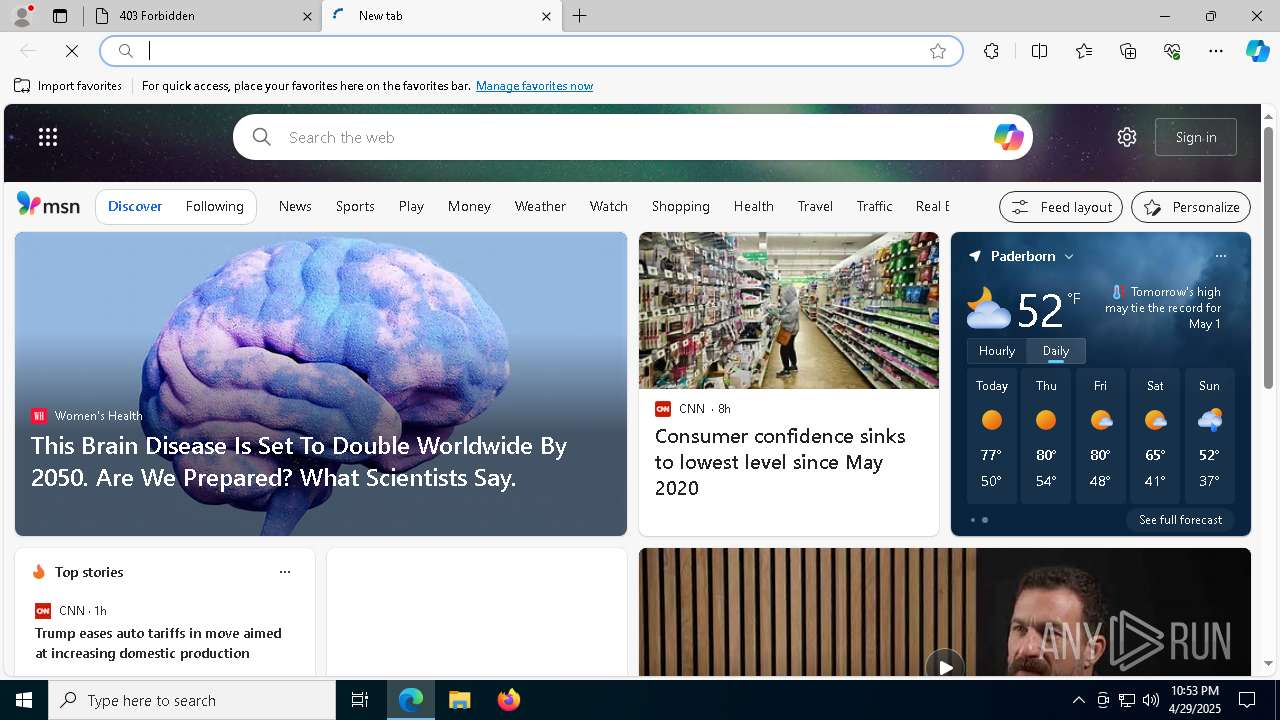Click Manage favorites now link
The height and width of the screenshot is (720, 1280).
point(534,86)
